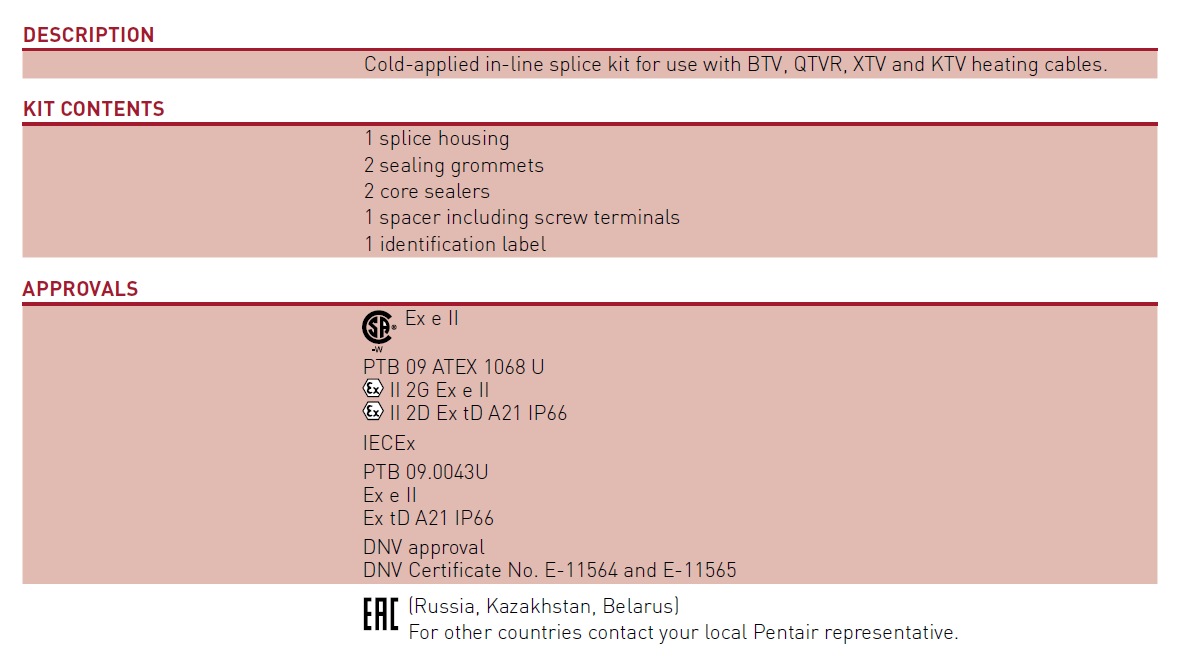
Task: Click the Ex hexagon icon beside II 2G
Action: [373, 389]
